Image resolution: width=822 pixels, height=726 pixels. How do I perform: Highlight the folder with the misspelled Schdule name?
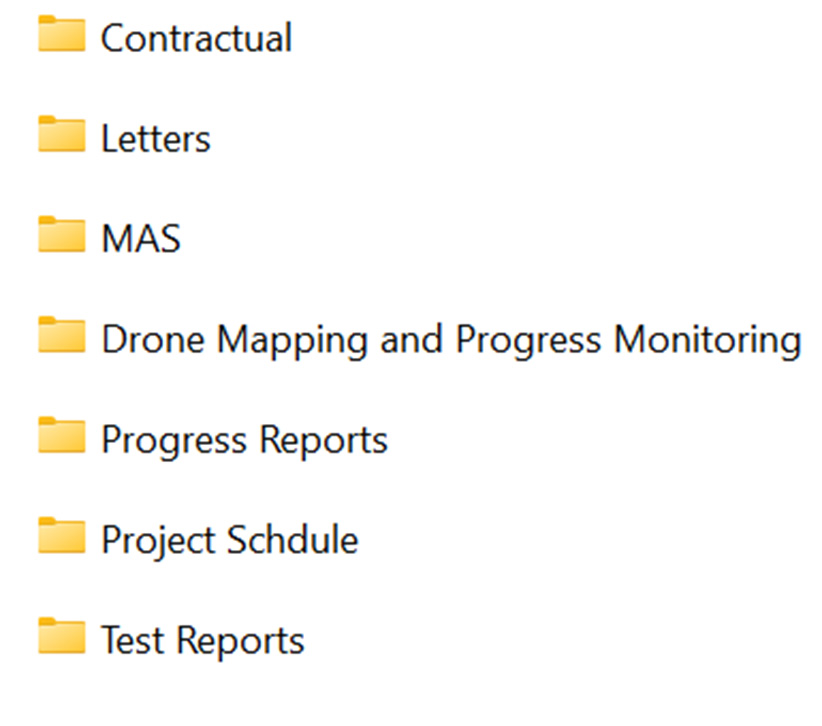coord(229,541)
